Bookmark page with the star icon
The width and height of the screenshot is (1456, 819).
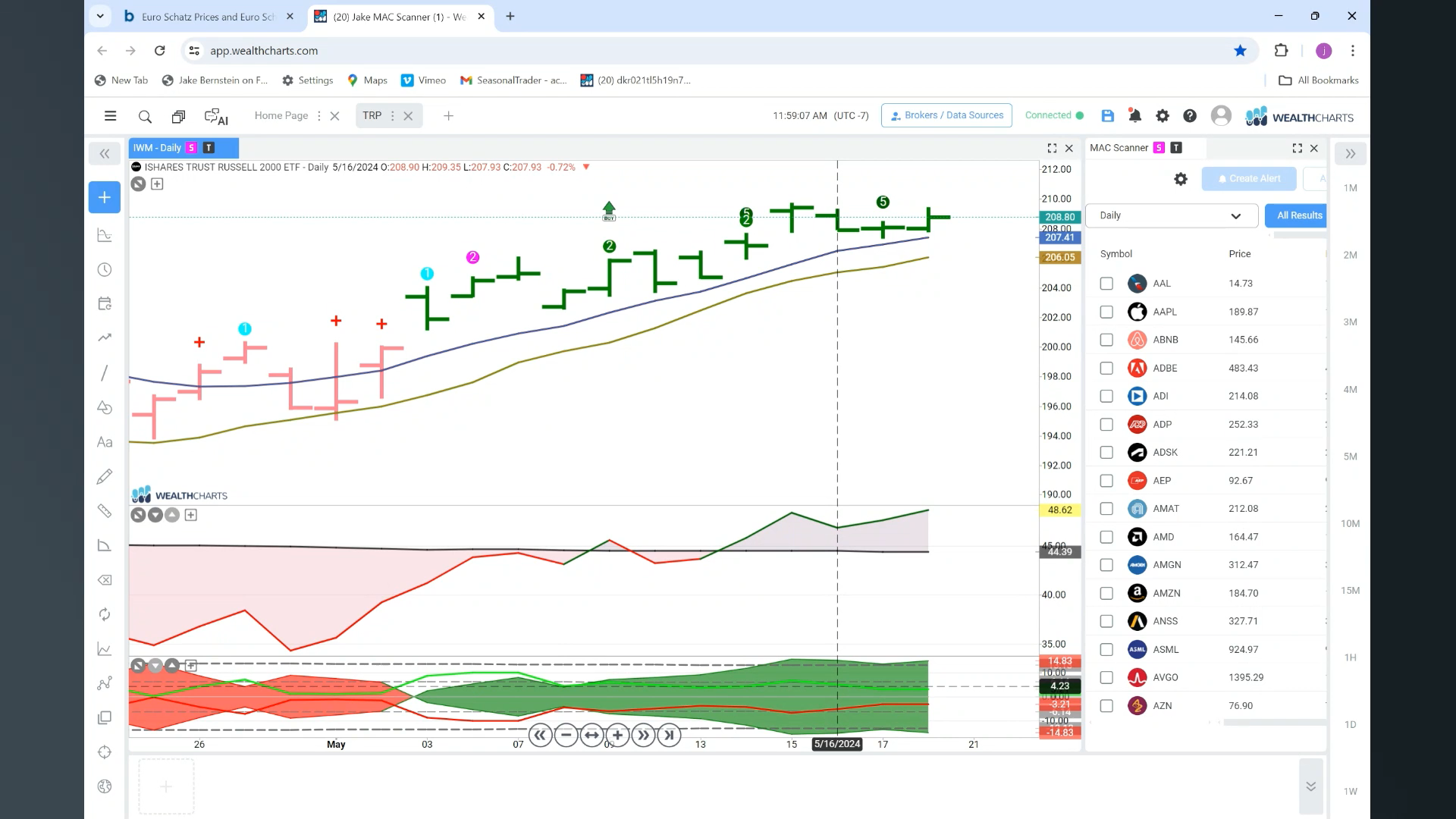[1240, 51]
